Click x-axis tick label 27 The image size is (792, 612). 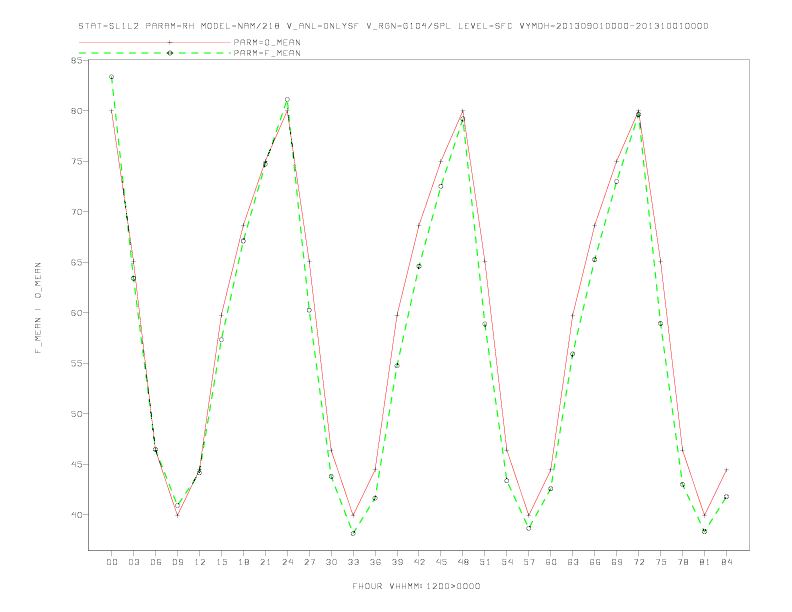(x=309, y=562)
